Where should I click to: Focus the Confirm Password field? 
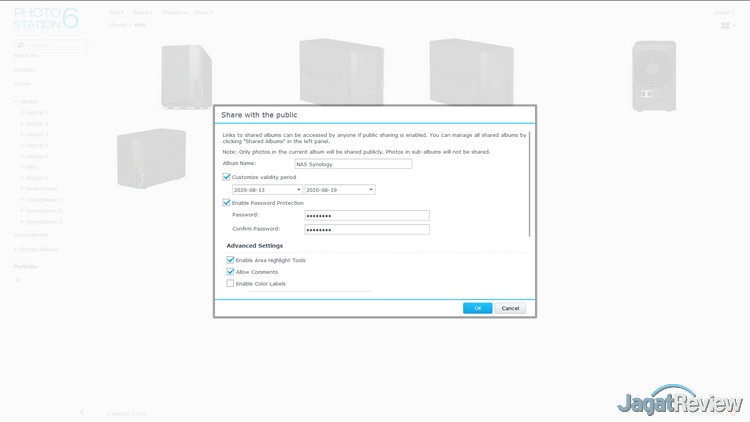367,230
